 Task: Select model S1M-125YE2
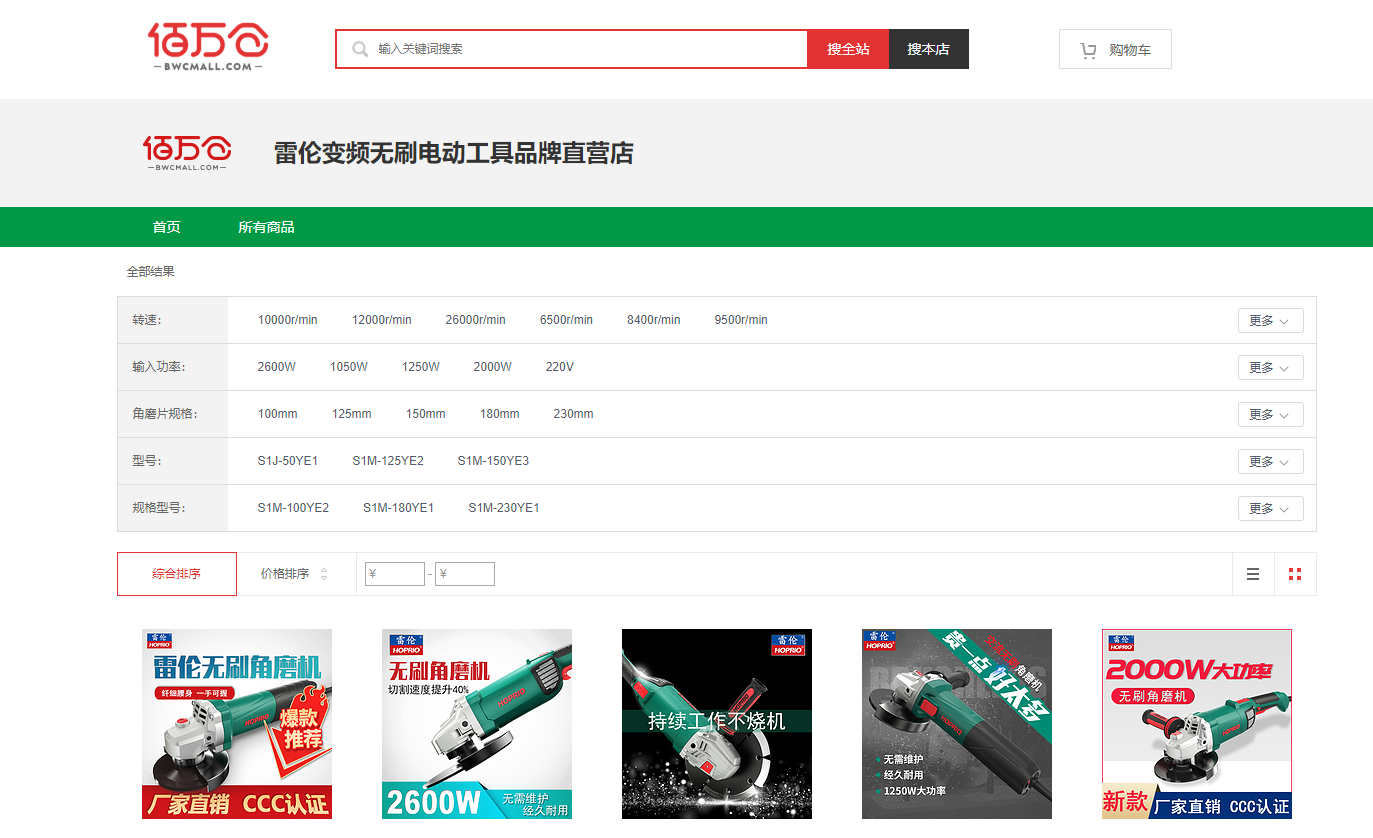388,461
